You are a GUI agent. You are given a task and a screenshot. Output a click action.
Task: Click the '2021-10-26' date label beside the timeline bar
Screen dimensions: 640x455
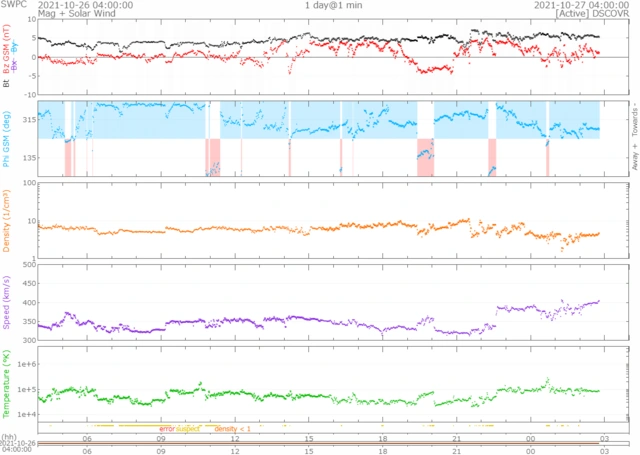click(x=18, y=444)
